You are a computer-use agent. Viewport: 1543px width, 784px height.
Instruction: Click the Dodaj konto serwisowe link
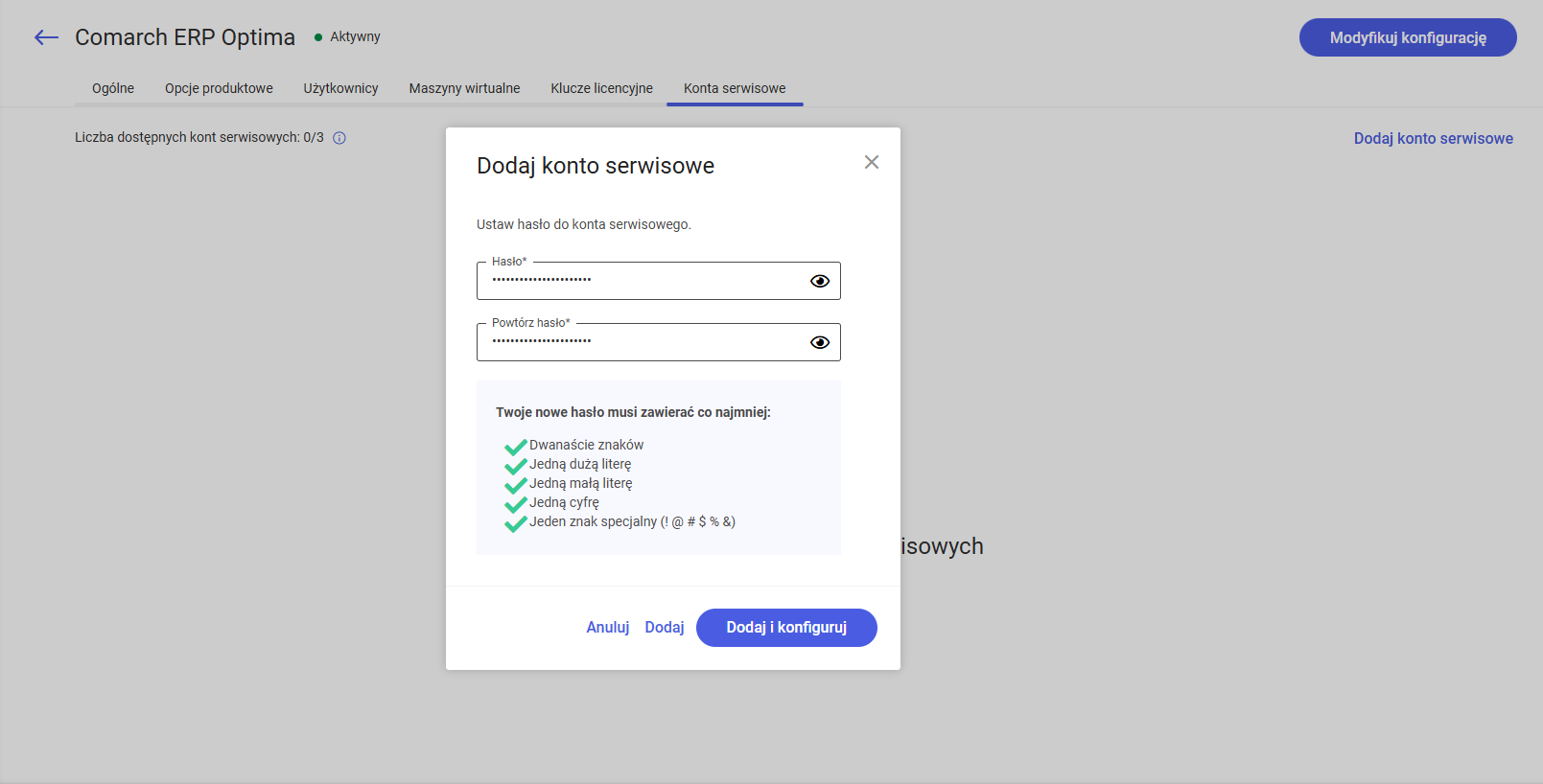click(1433, 139)
